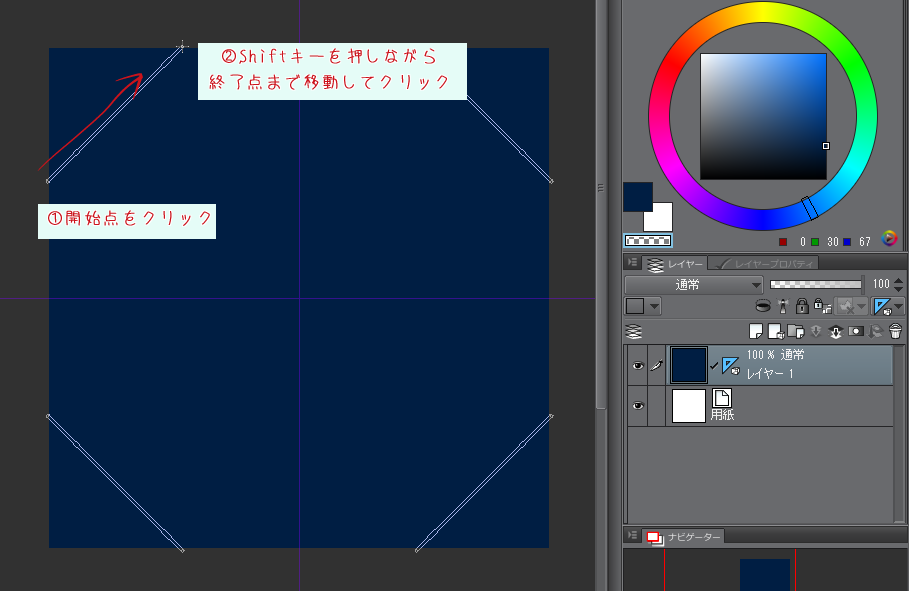Set as reference layer lighthouse icon

[x=783, y=306]
